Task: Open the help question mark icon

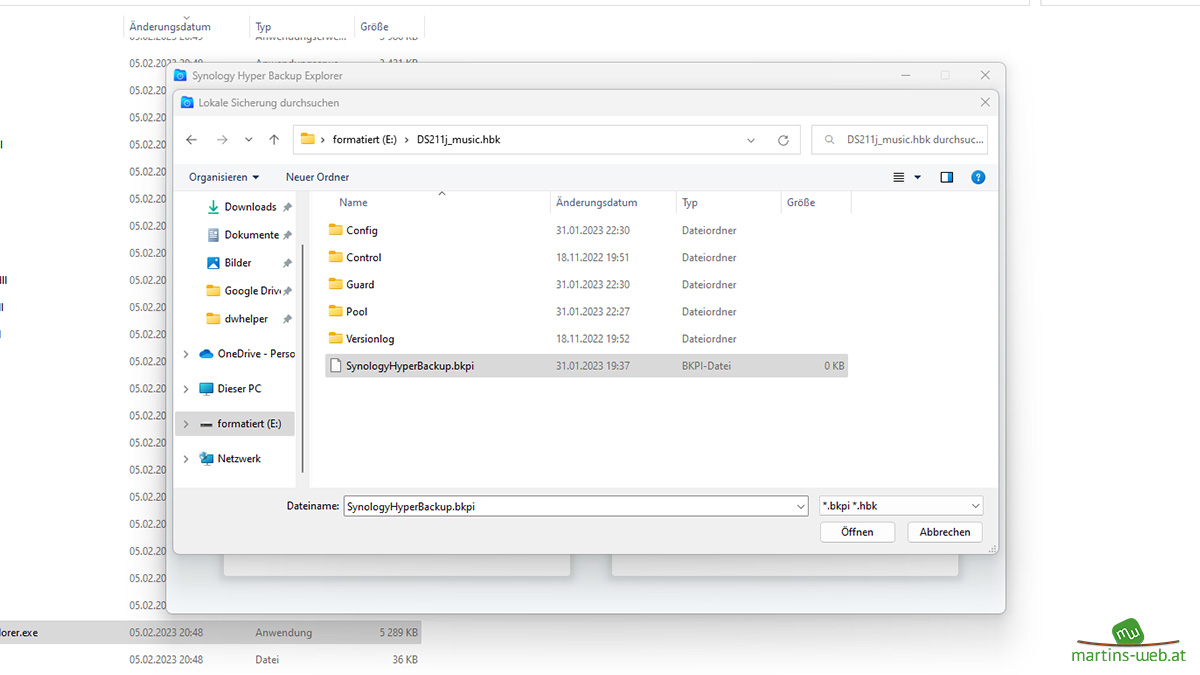Action: tap(978, 177)
